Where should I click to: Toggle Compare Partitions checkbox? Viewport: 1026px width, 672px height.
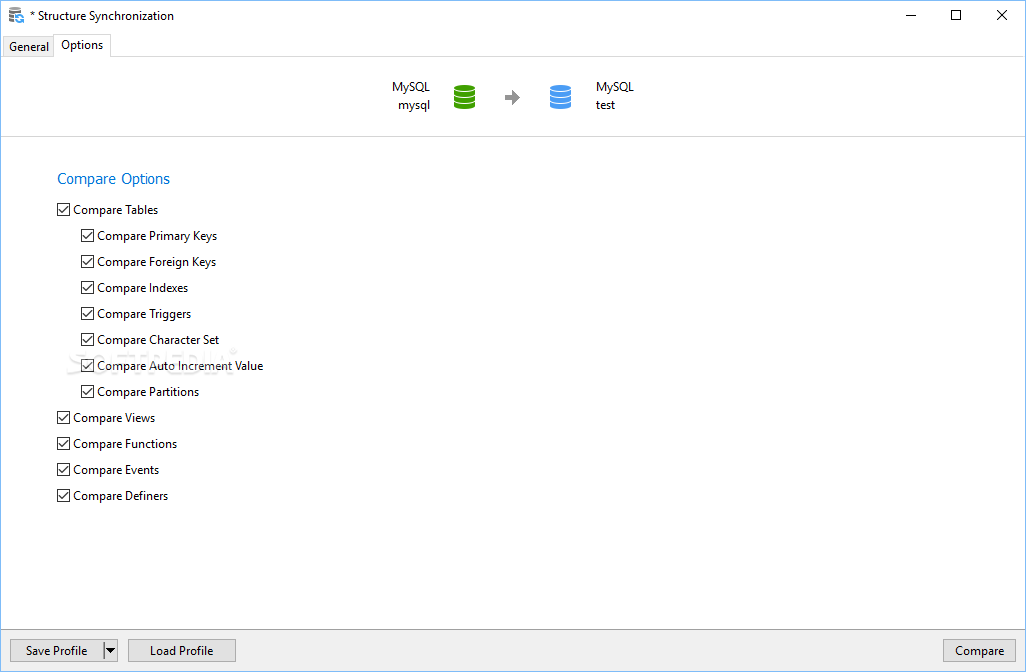[x=87, y=392]
